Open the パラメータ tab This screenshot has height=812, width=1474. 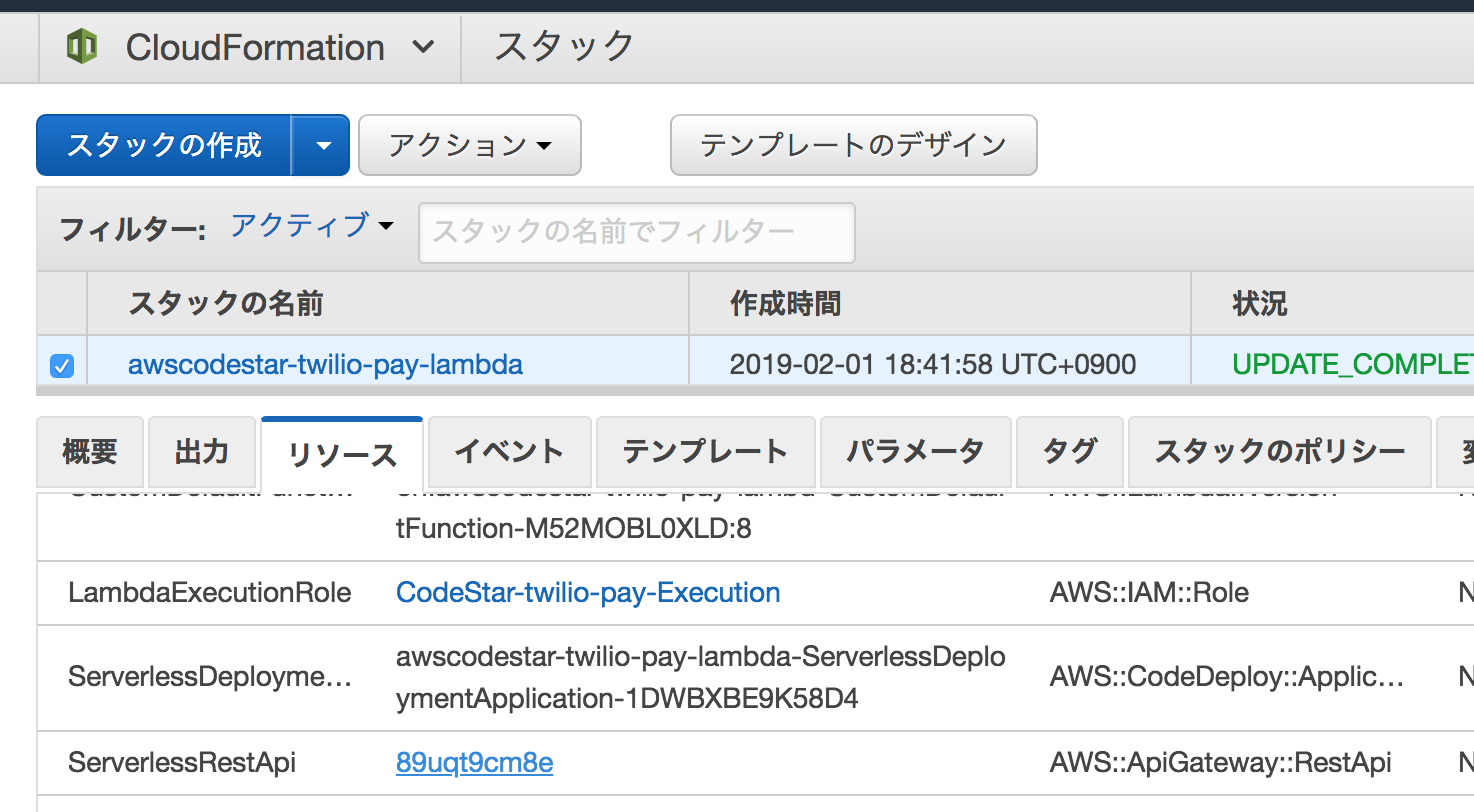(x=915, y=452)
